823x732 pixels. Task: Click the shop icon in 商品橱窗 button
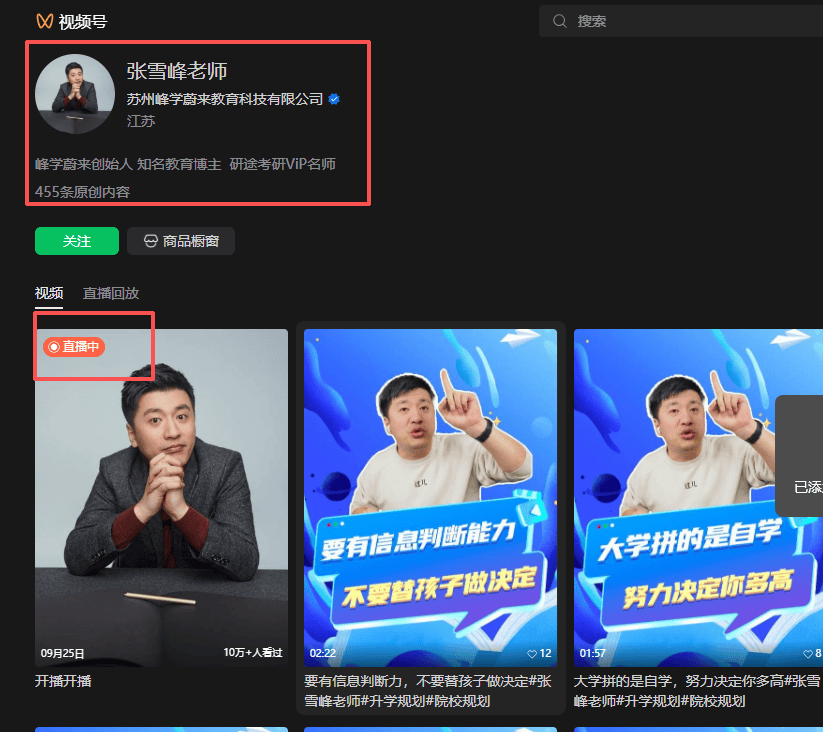[151, 241]
